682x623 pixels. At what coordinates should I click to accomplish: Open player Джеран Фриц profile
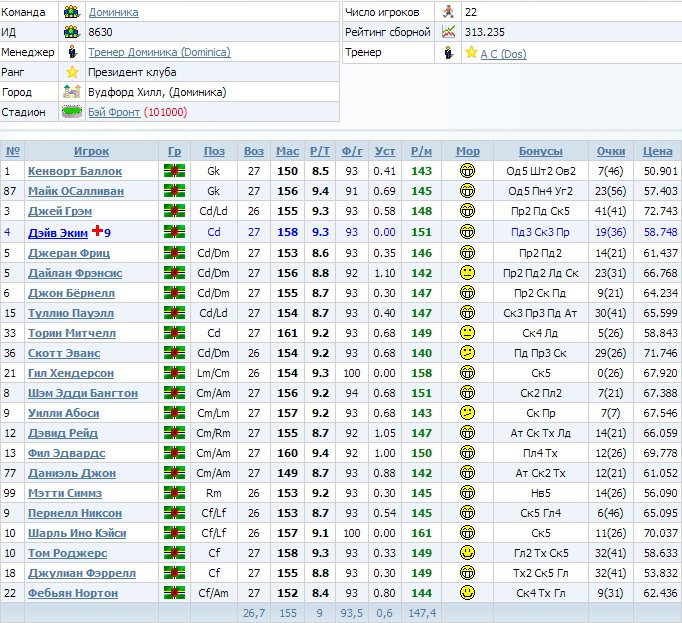69,253
